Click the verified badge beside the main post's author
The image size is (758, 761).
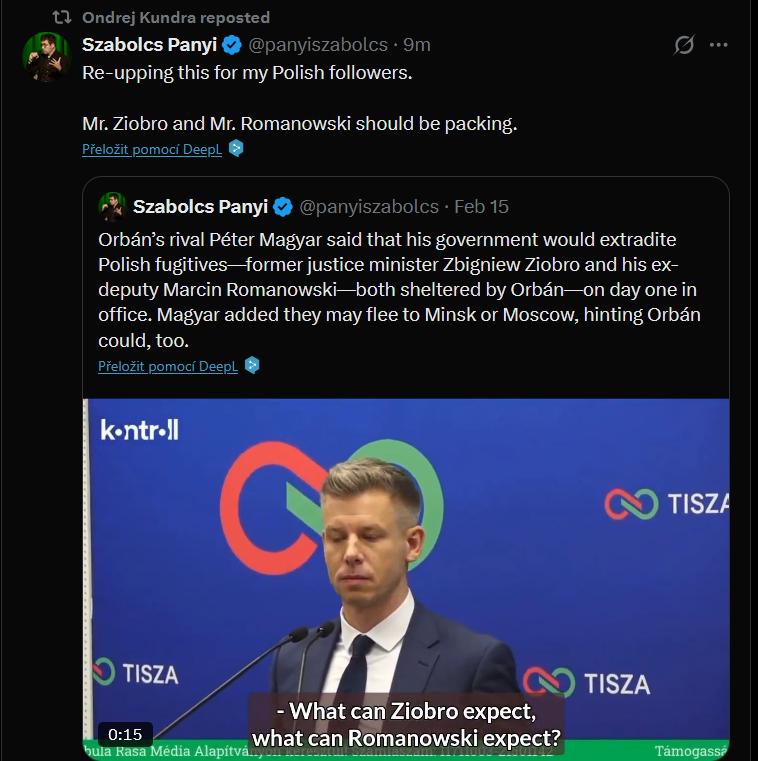231,45
